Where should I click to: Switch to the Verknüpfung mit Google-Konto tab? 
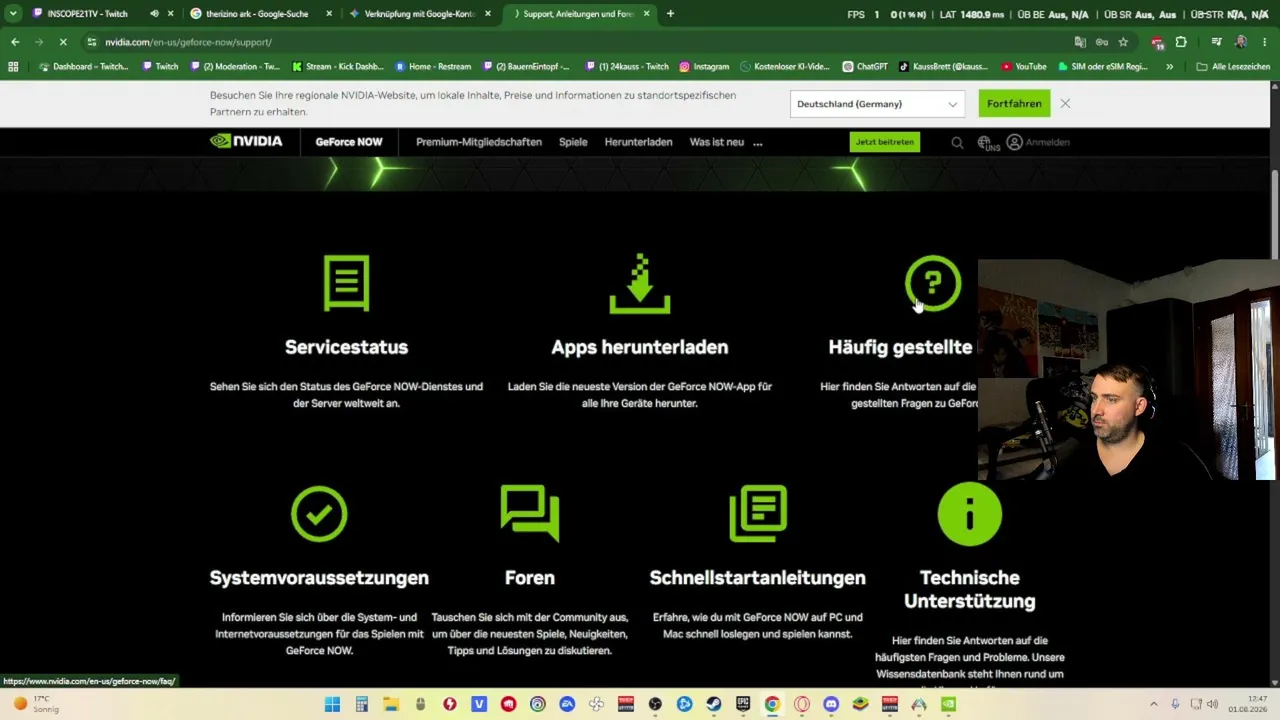click(420, 14)
